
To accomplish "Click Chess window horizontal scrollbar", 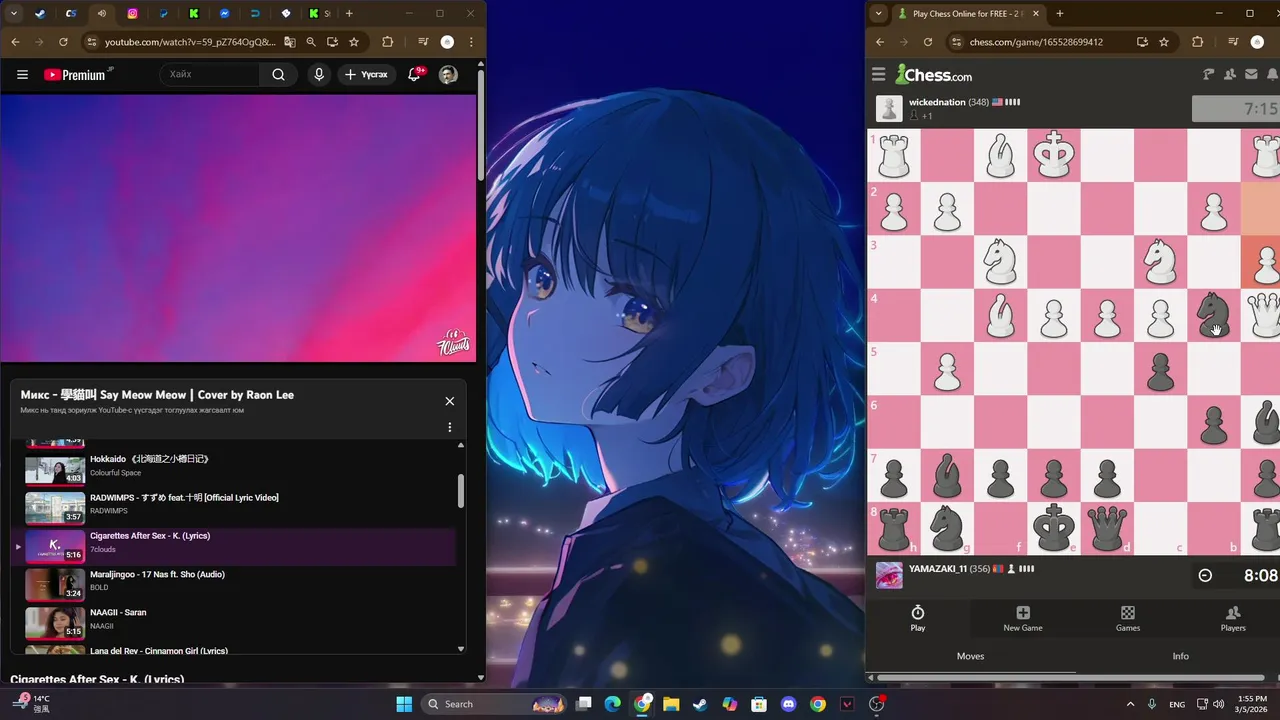I will pos(1071,677).
